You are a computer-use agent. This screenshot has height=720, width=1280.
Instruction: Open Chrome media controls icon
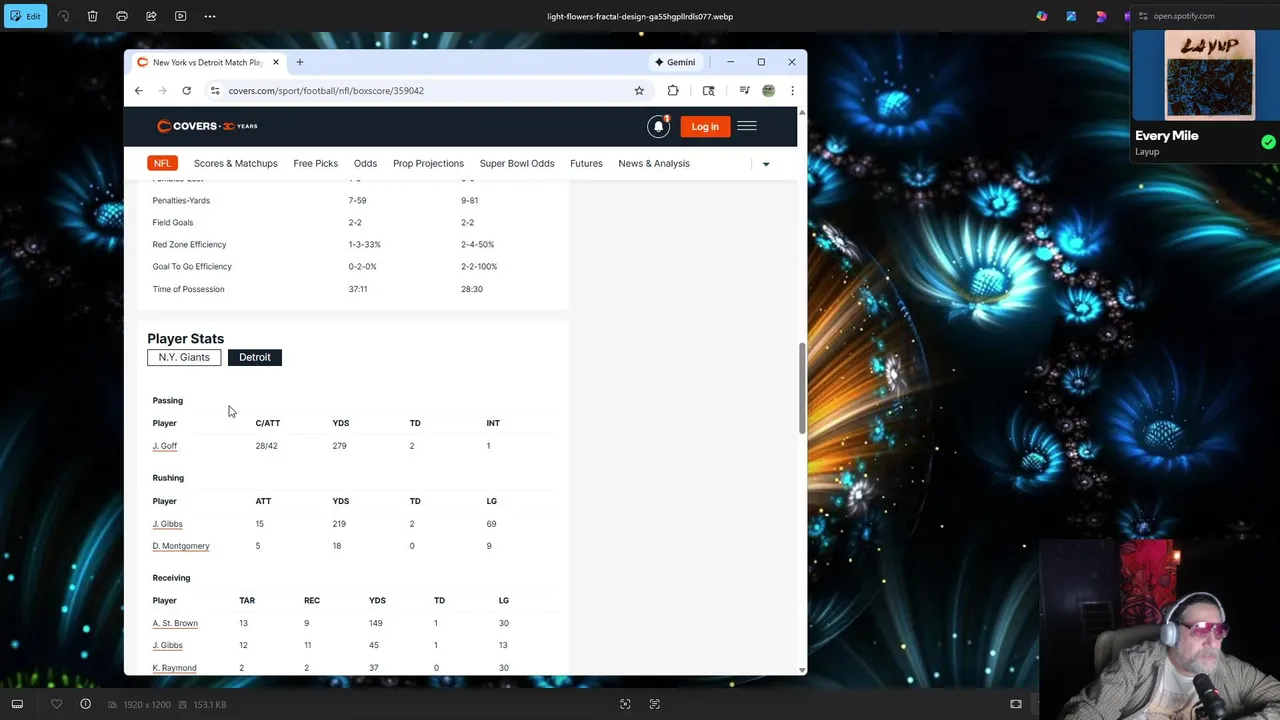(x=744, y=90)
